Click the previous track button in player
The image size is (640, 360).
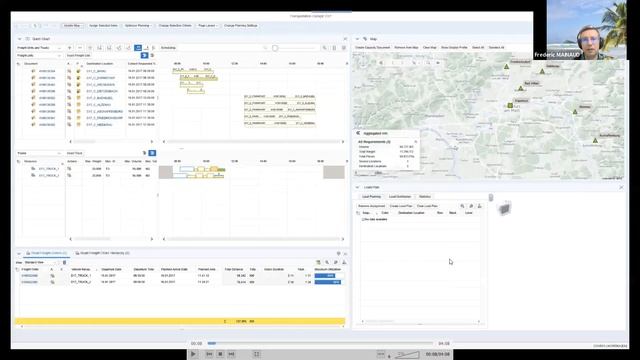[x=209, y=354]
